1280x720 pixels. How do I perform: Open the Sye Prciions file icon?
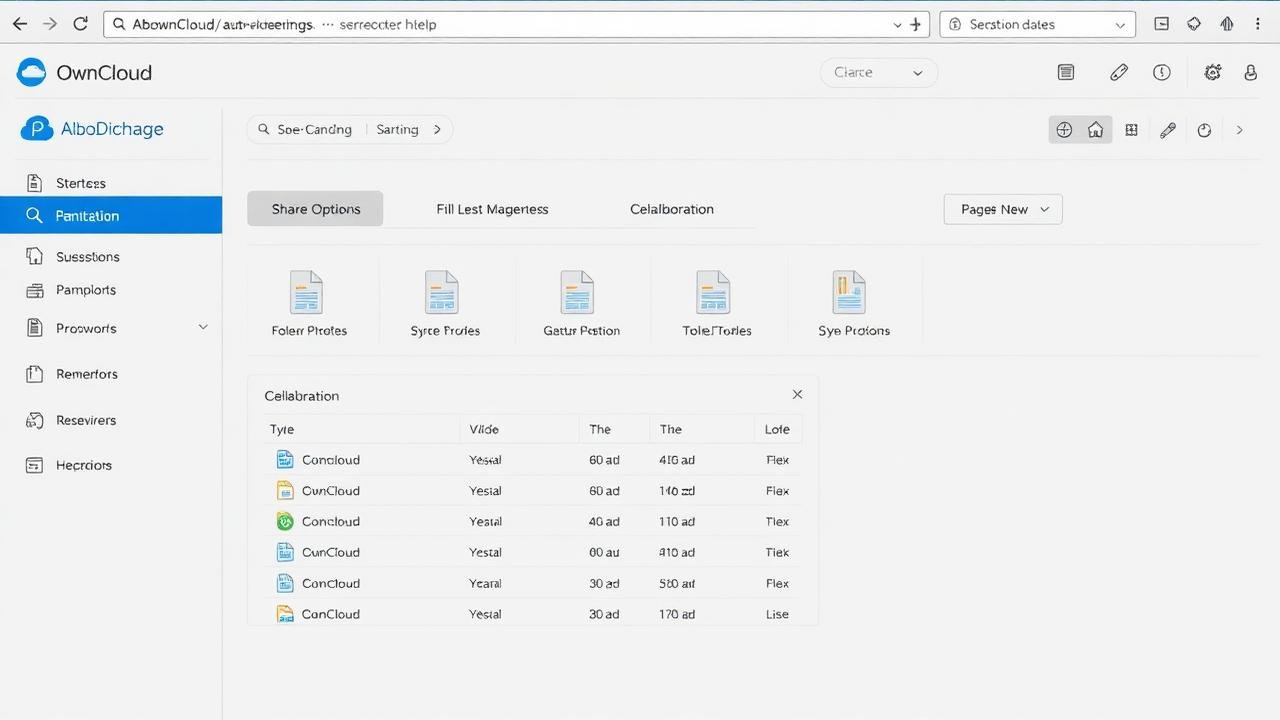849,293
